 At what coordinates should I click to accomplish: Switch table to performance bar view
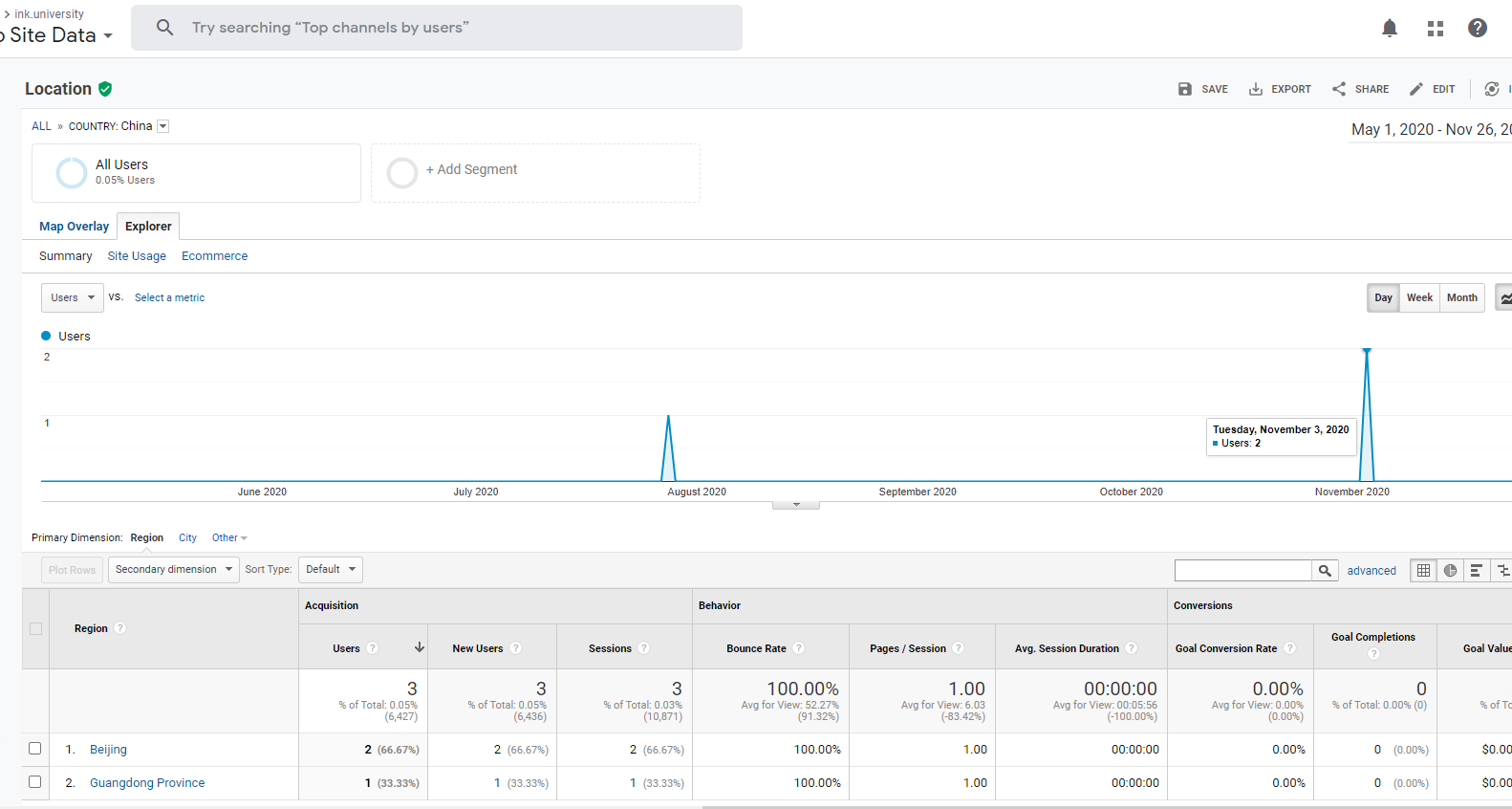coord(1476,571)
